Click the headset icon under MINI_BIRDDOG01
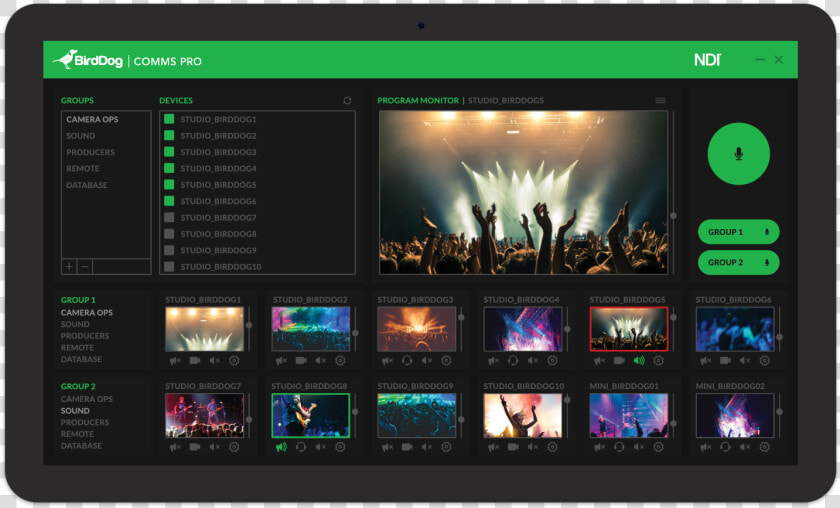 pyautogui.click(x=619, y=447)
